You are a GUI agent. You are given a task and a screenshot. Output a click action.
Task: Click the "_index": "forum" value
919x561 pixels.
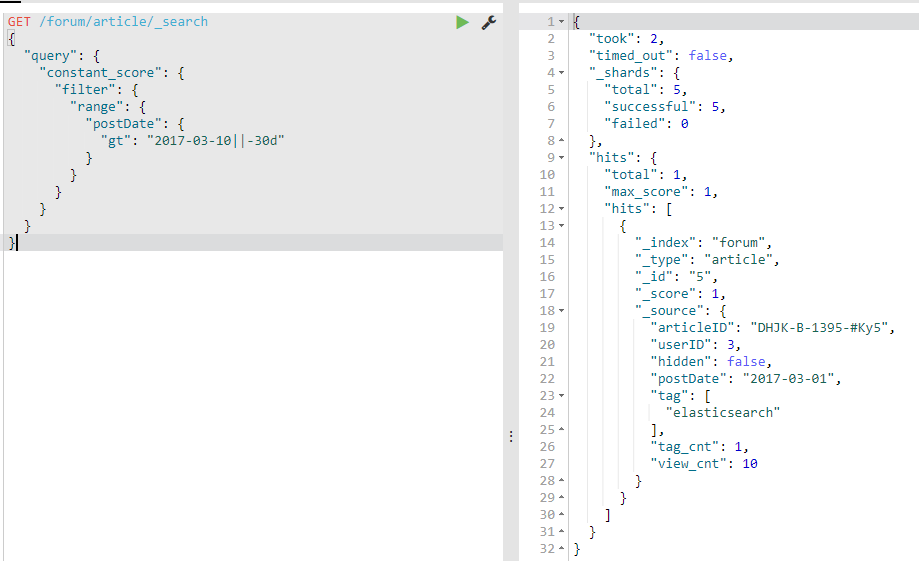pos(738,243)
